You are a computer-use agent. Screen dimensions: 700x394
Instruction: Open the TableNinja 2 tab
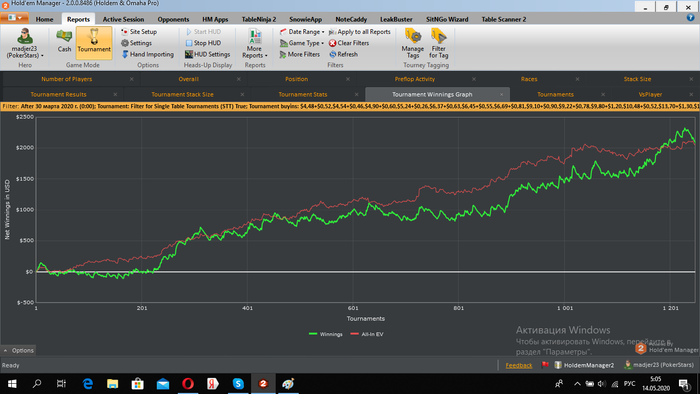[x=259, y=19]
